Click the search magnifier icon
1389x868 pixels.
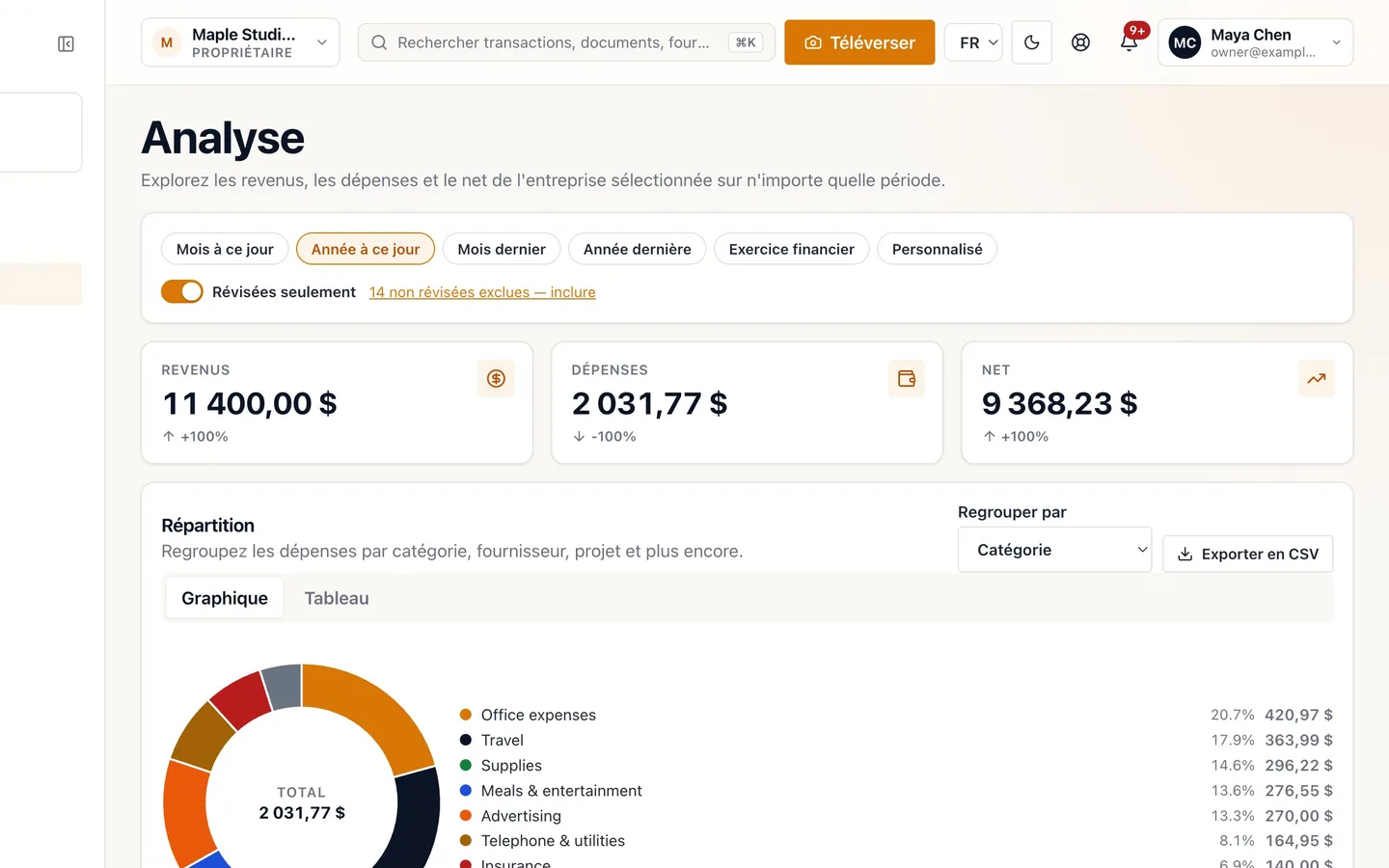pos(379,42)
